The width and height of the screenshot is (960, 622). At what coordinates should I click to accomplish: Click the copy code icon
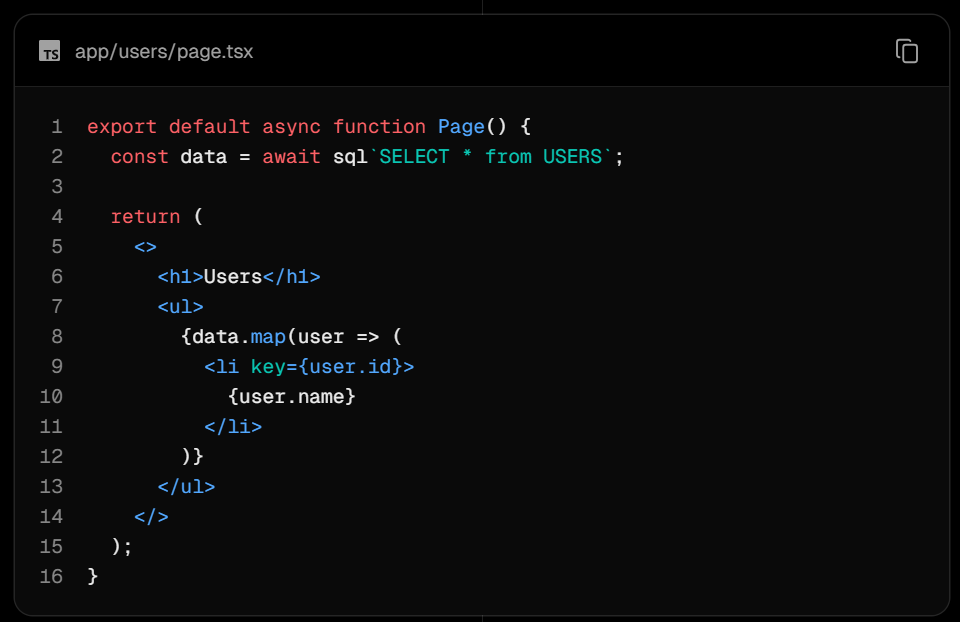pyautogui.click(x=906, y=51)
